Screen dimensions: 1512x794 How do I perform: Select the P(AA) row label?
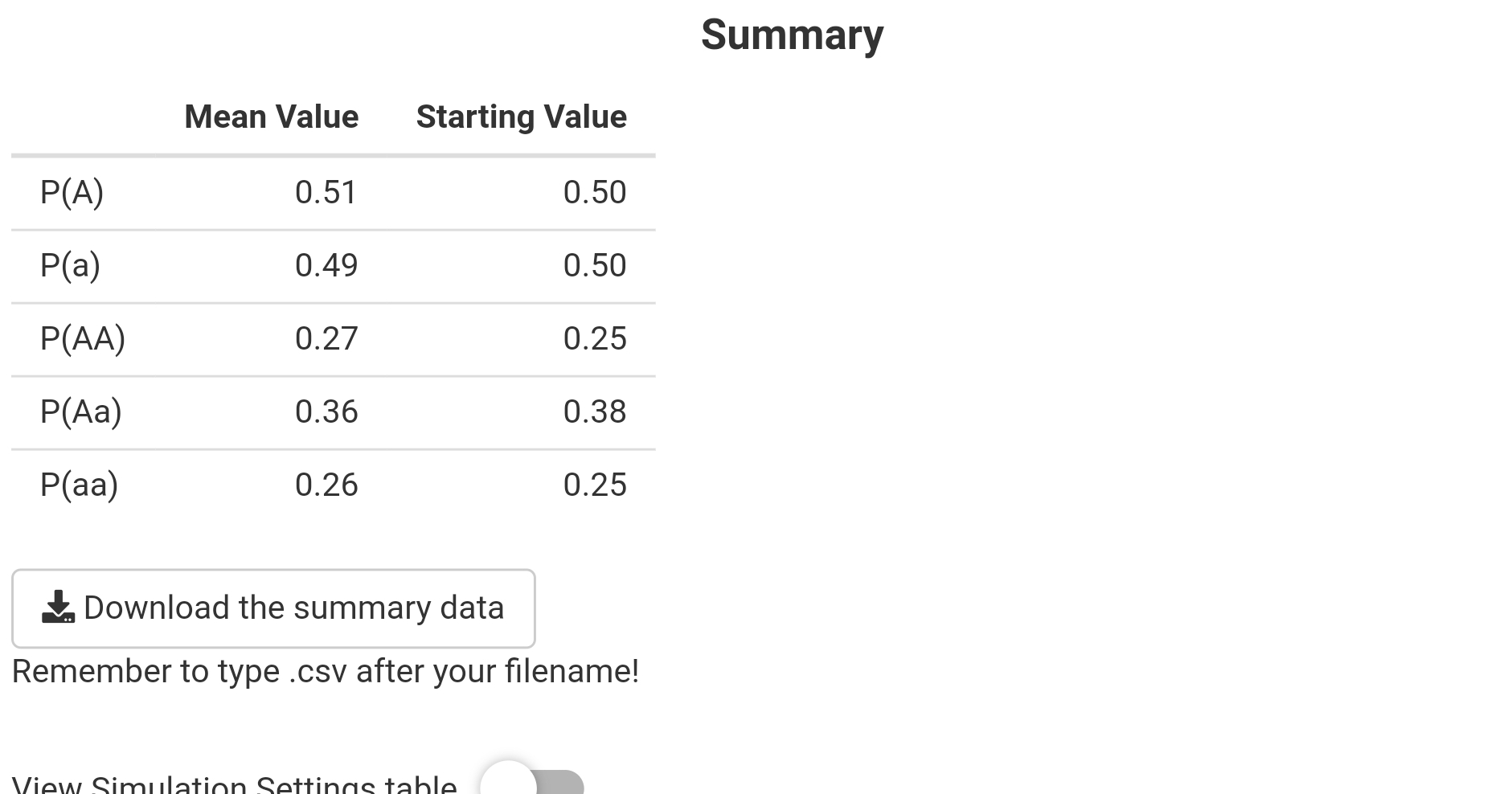83,338
